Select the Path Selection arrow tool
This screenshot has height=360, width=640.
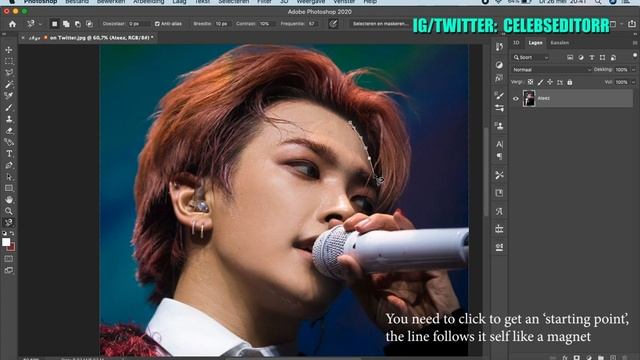point(9,177)
